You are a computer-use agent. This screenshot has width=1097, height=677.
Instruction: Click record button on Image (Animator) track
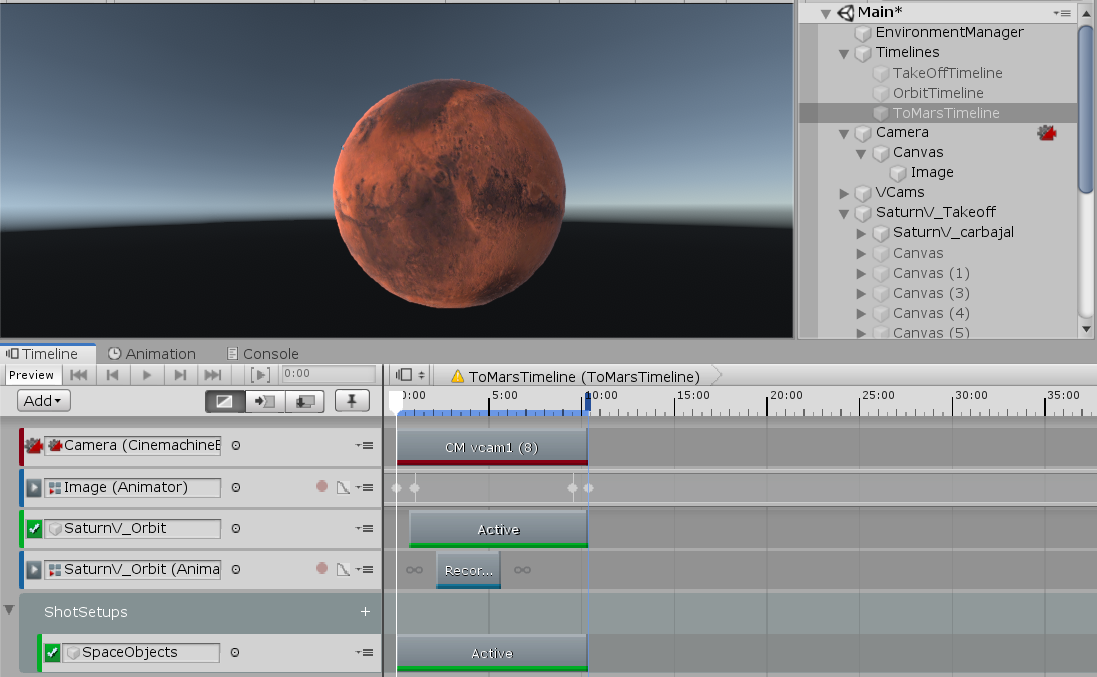pos(322,487)
